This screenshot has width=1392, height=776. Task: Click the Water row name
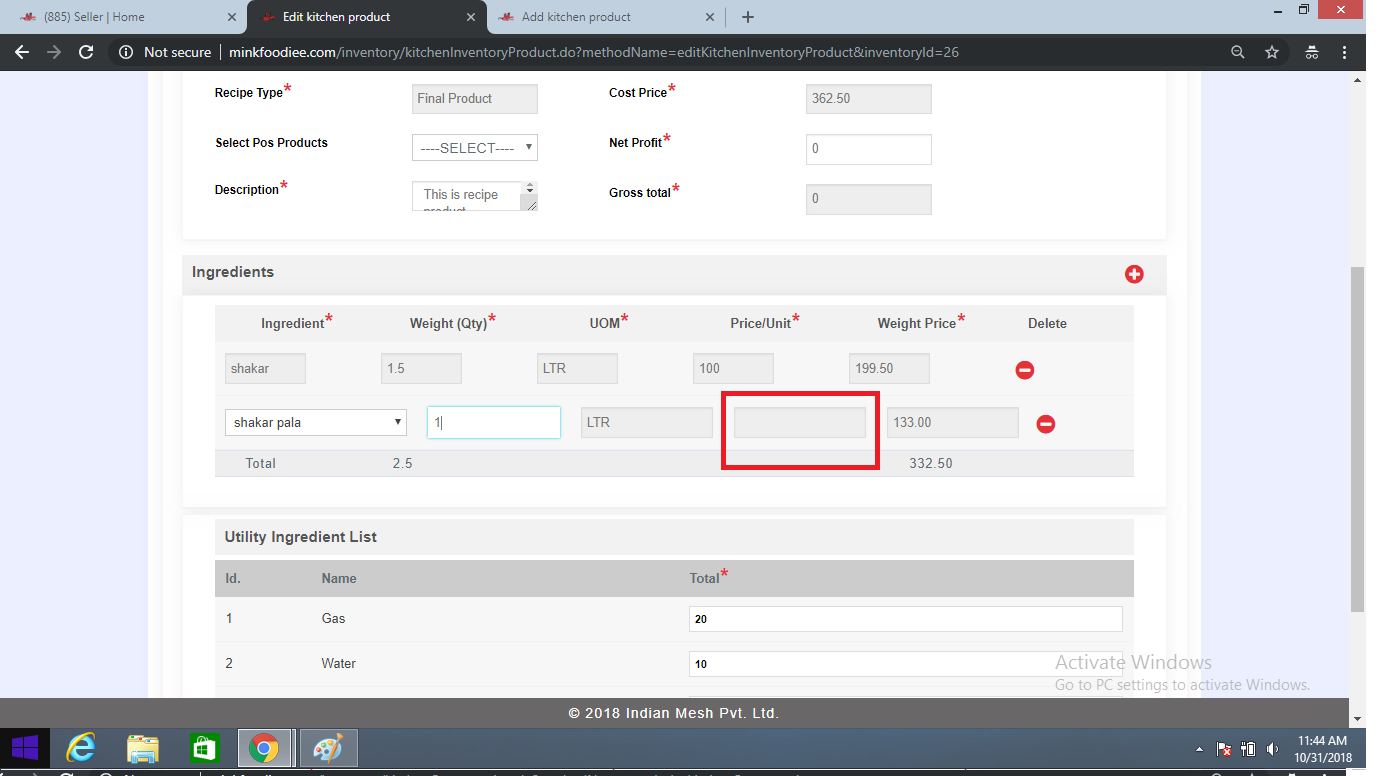[x=339, y=664]
